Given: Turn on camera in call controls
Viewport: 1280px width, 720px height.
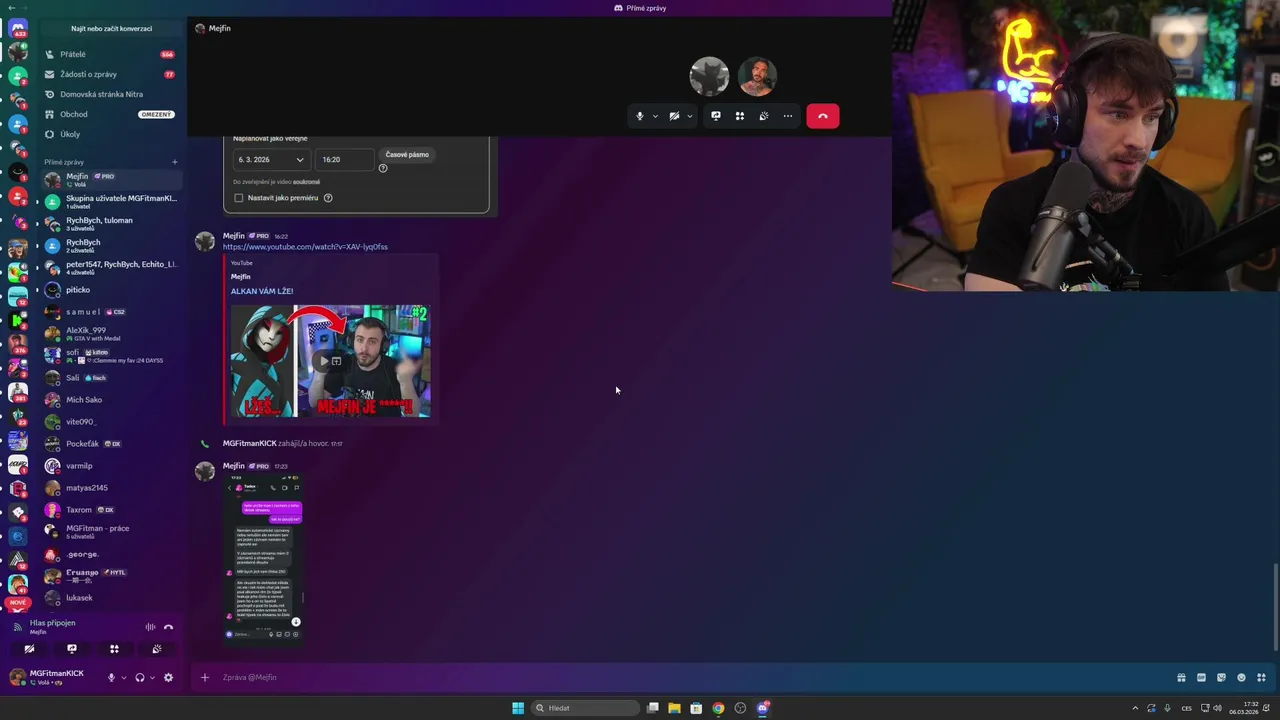Looking at the screenshot, I should pos(674,116).
